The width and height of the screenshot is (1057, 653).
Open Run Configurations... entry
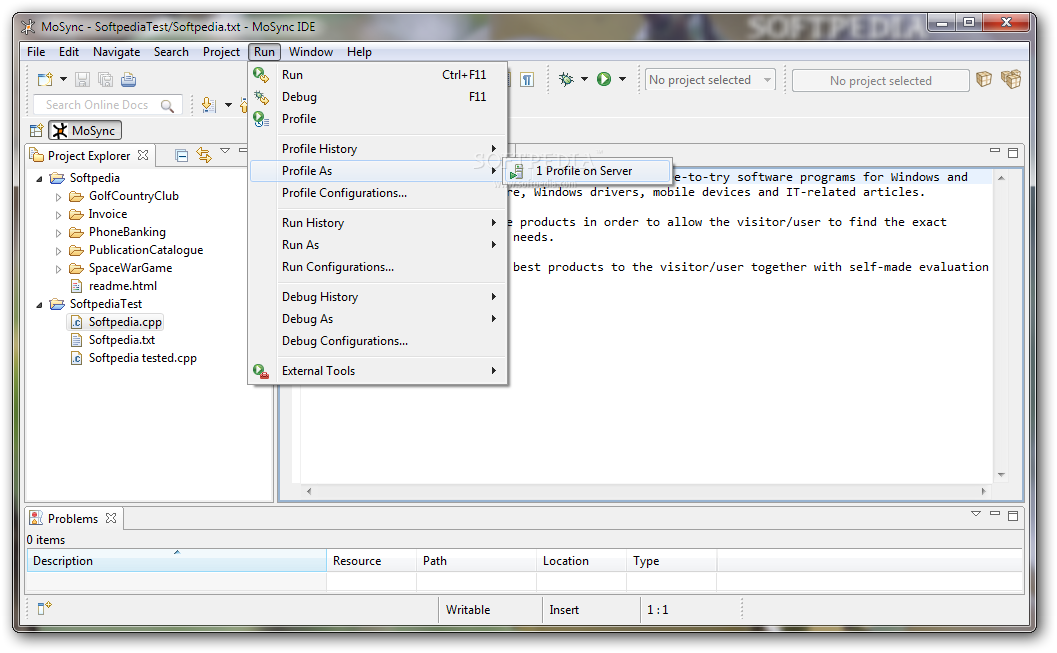coord(378,267)
